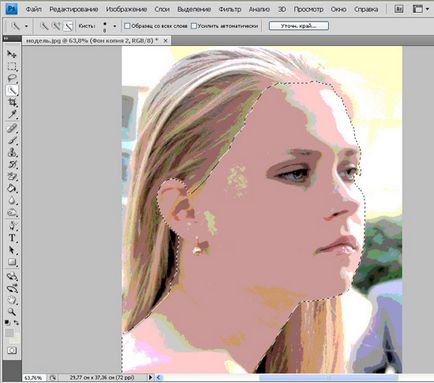Select the Brush tool
This screenshot has width=434, height=383.
click(12, 140)
